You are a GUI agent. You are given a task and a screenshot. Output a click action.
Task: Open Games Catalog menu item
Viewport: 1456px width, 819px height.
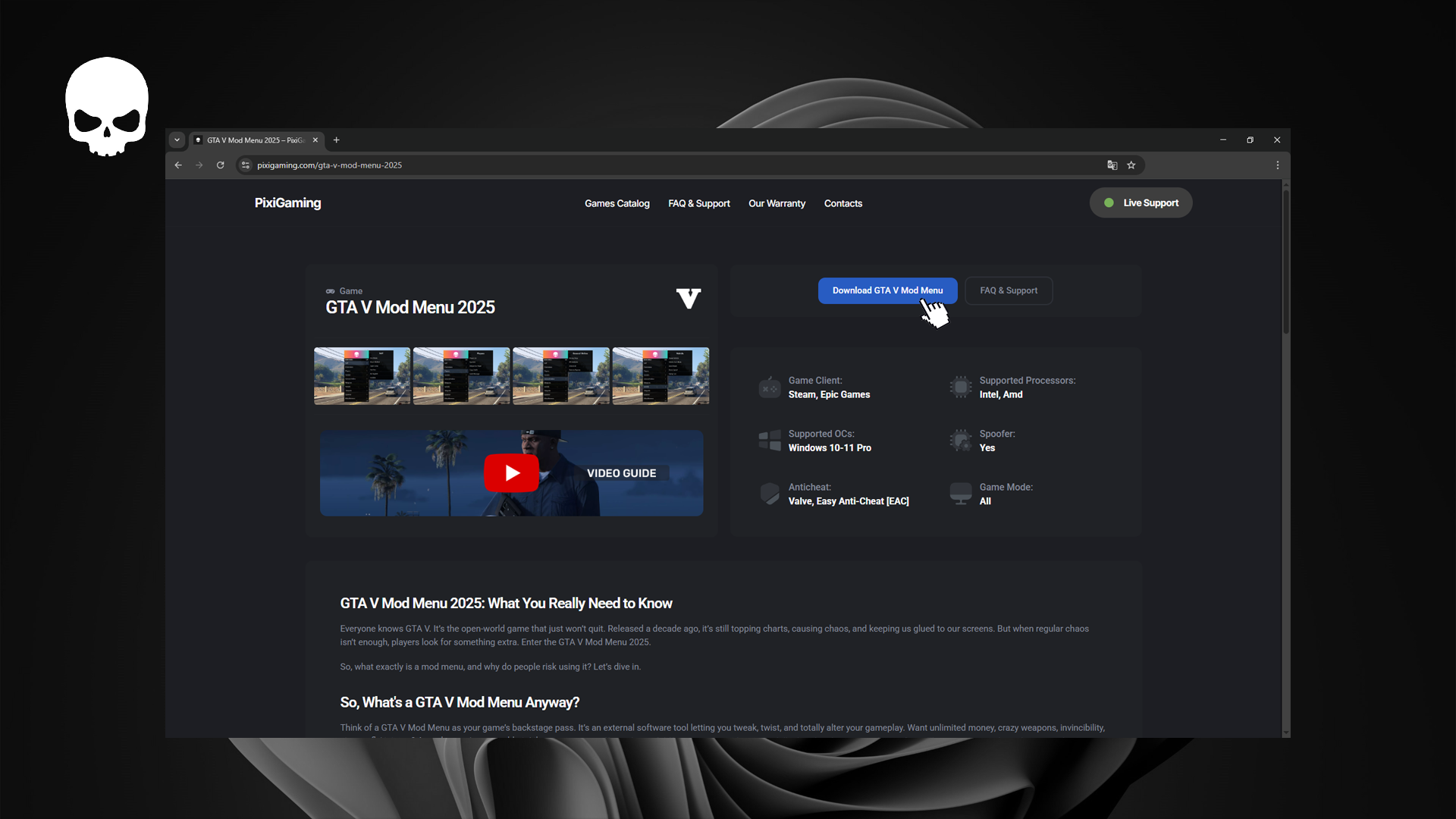click(617, 204)
